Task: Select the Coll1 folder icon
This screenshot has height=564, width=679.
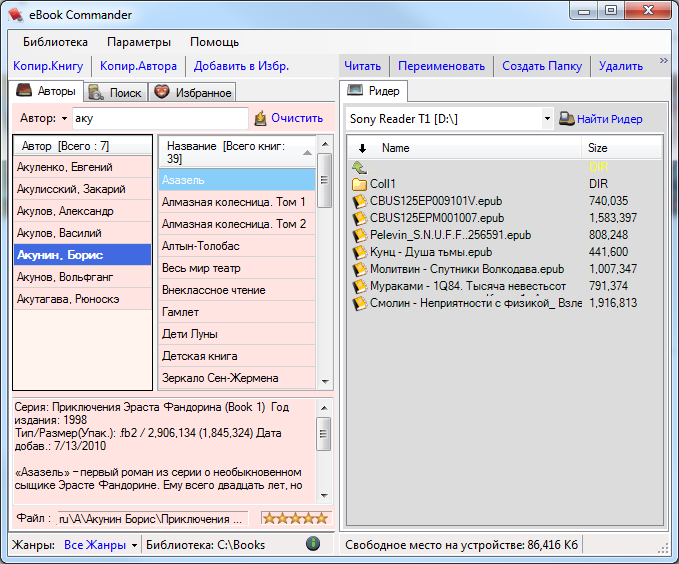Action: tap(360, 184)
